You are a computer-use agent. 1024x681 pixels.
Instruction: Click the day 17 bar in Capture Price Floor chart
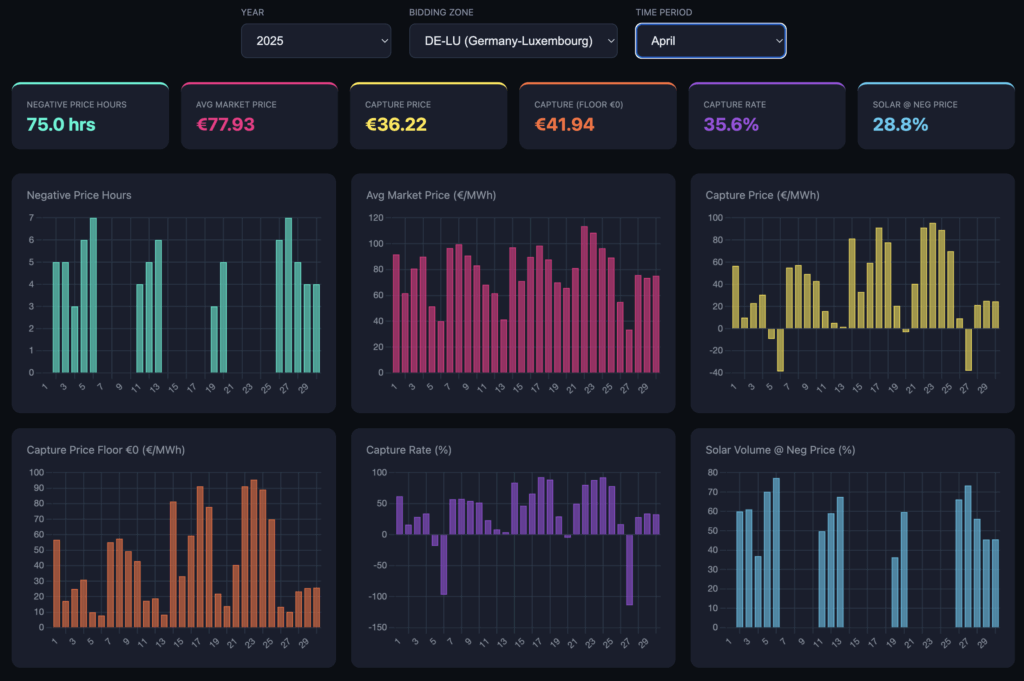(x=200, y=557)
